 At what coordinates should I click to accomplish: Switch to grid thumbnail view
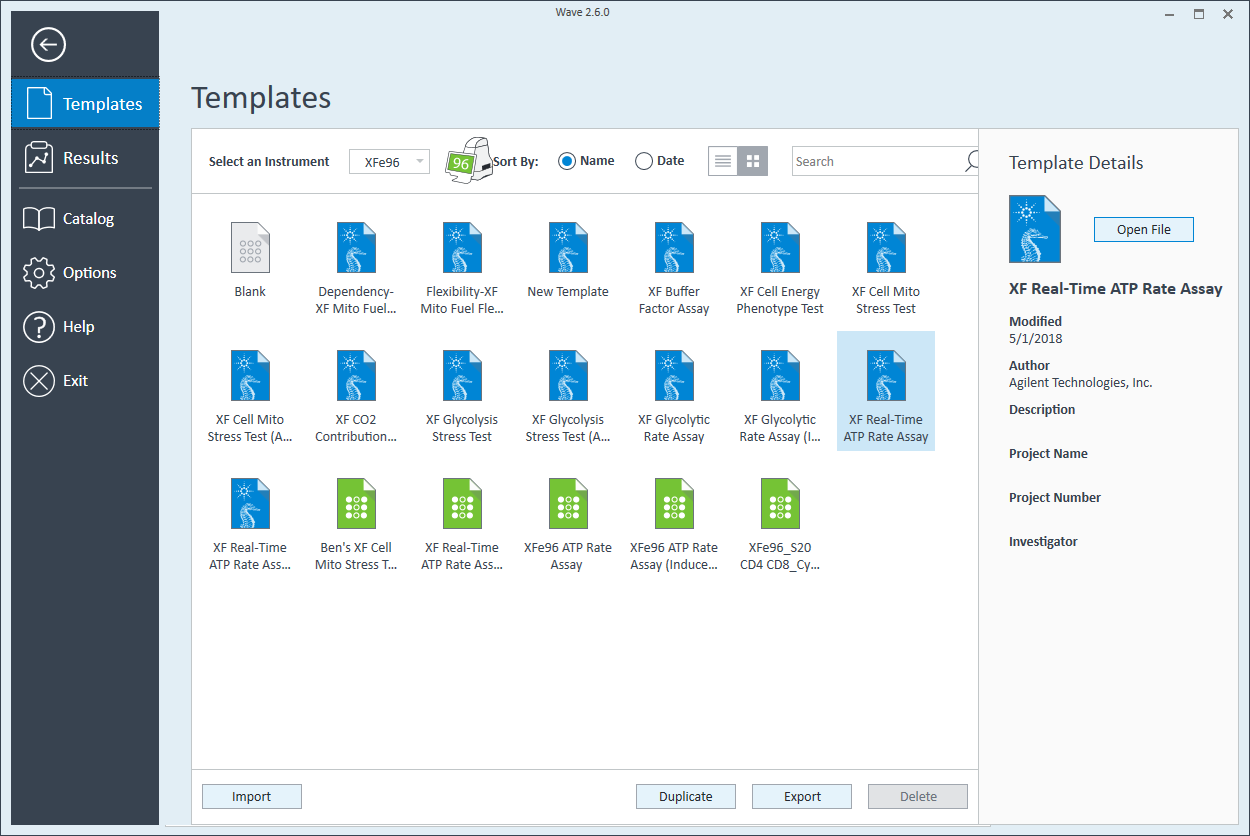(x=753, y=161)
